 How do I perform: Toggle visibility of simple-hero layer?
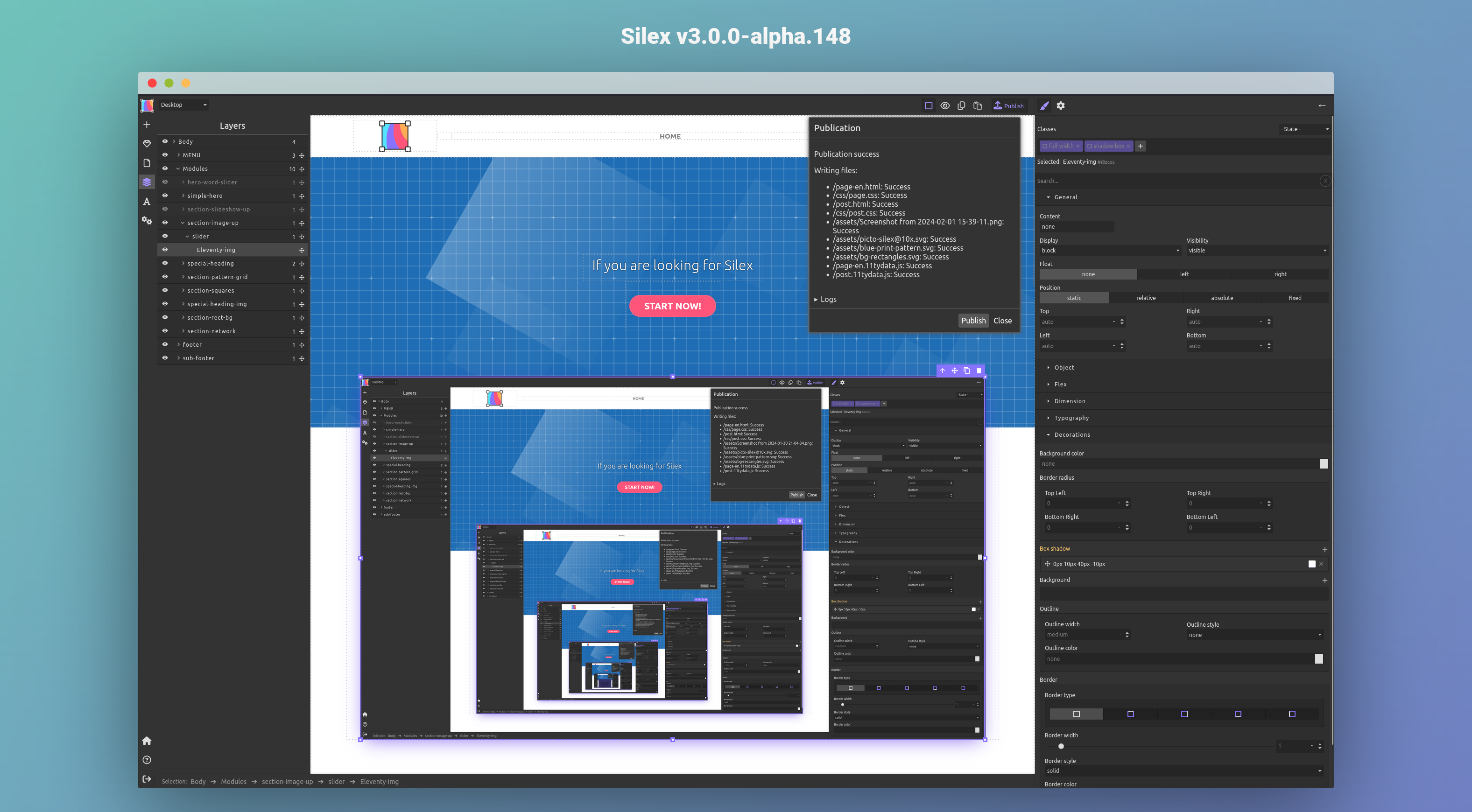coord(165,195)
